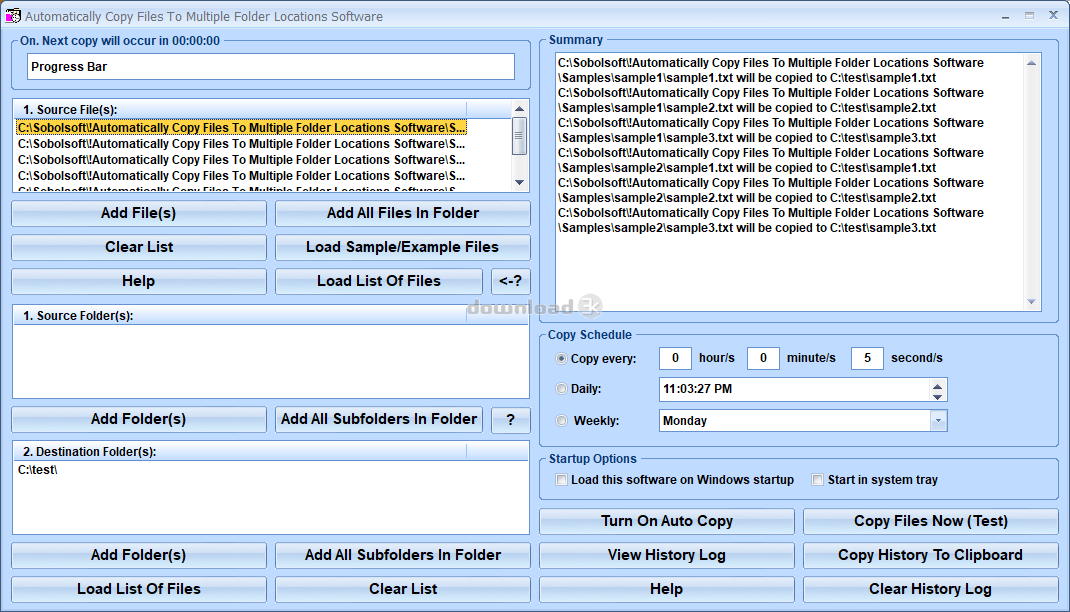
Task: Select the C:\test\ destination folder entry
Action: pyautogui.click(x=38, y=469)
